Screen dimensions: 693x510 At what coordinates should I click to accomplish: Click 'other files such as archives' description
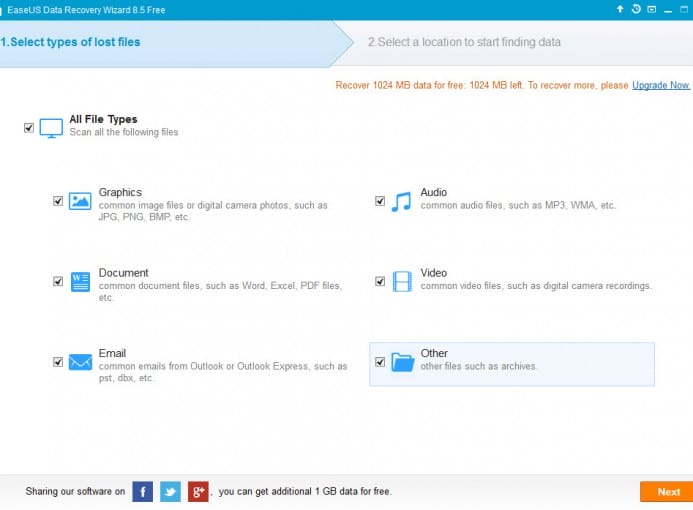(479, 366)
